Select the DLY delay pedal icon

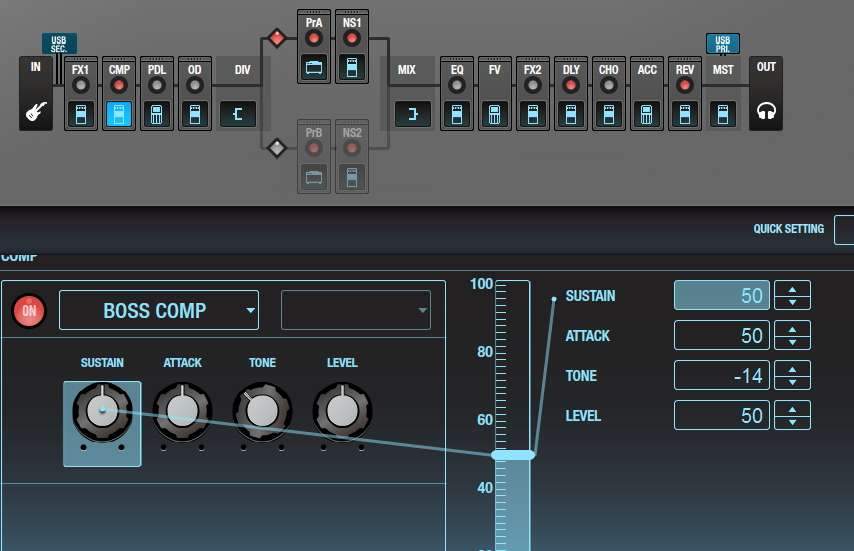(571, 114)
